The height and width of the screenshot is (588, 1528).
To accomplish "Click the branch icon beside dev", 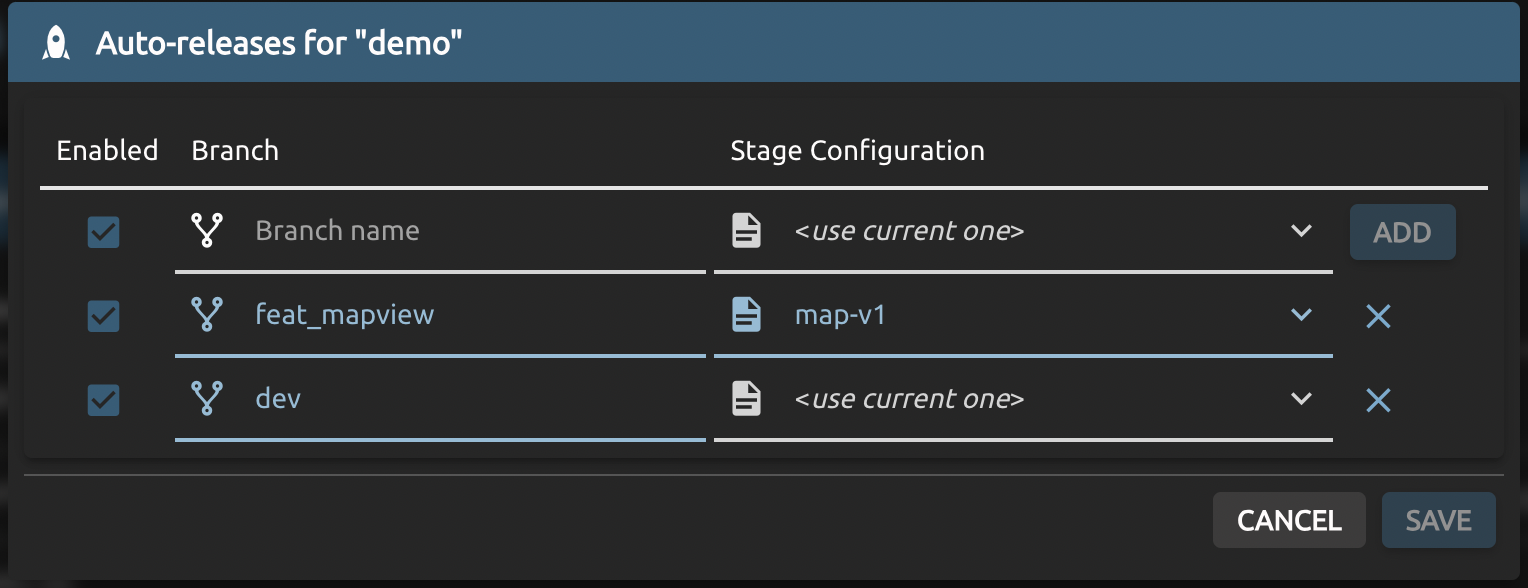I will coord(207,399).
